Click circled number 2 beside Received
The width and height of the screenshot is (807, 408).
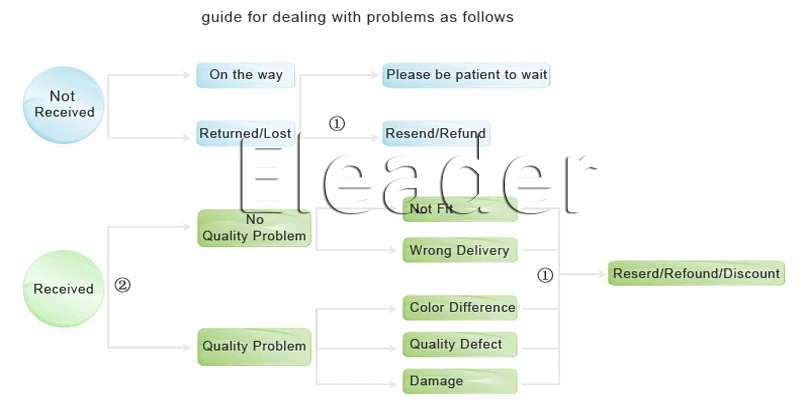click(x=122, y=285)
